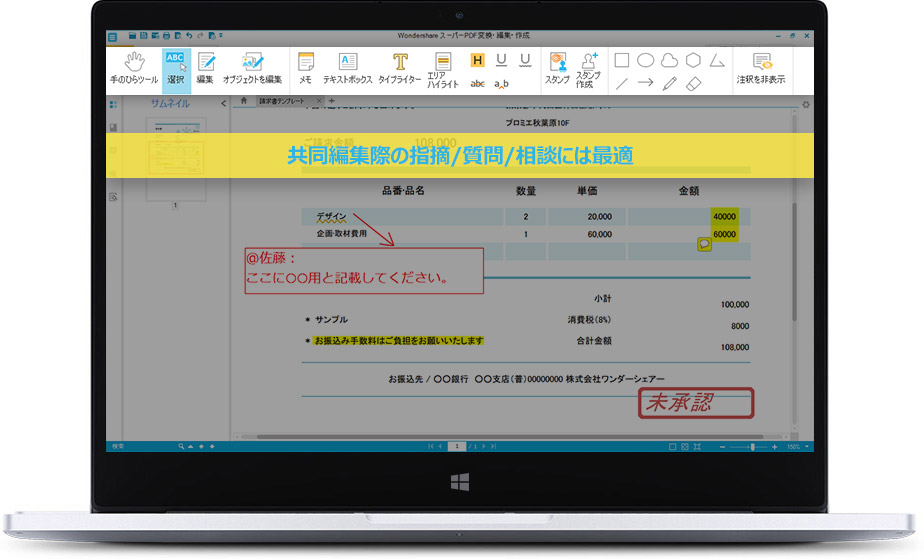The width and height of the screenshot is (924, 559).
Task: Switch to single page view
Action: (x=672, y=447)
